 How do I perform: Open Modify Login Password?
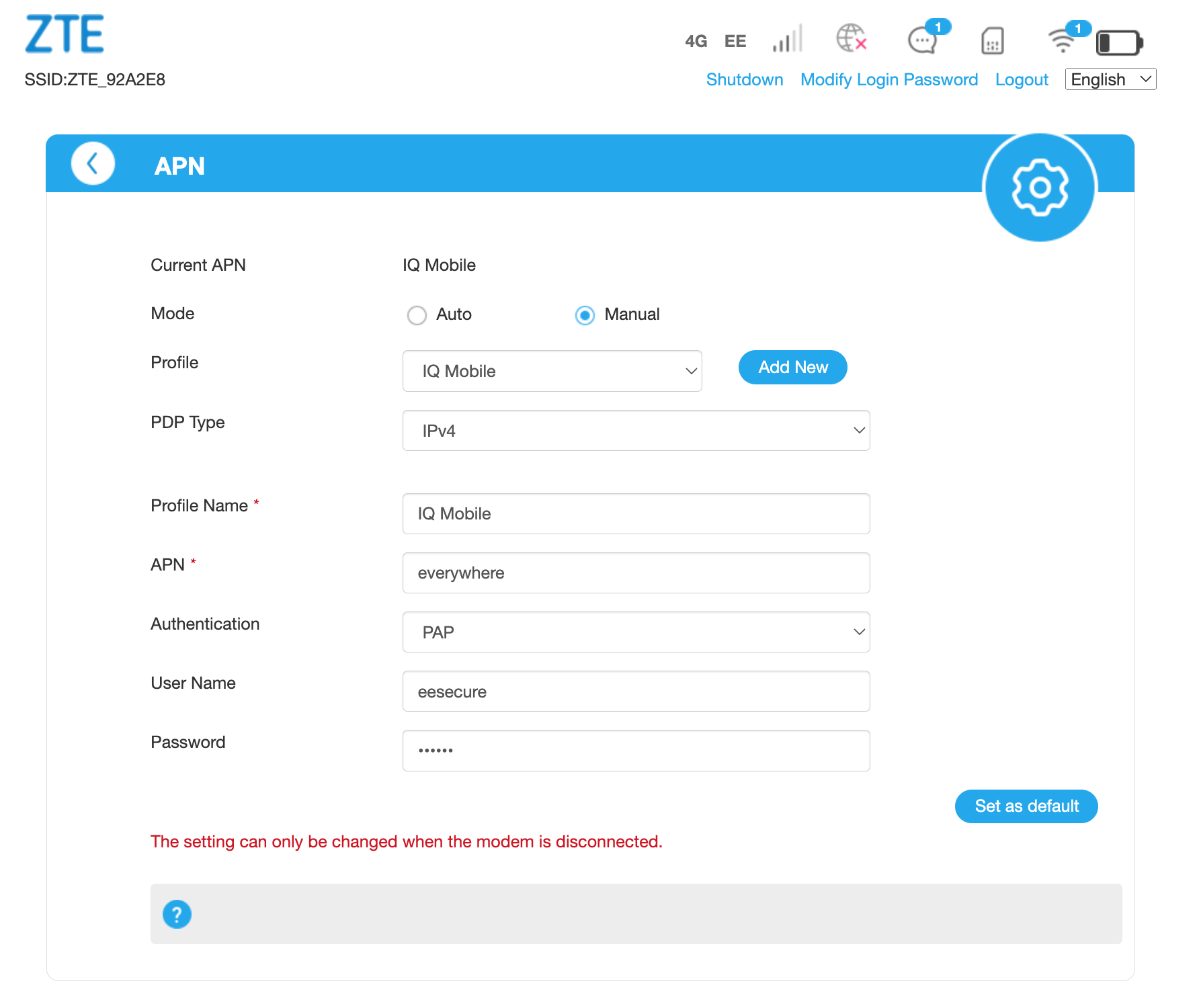coord(888,79)
